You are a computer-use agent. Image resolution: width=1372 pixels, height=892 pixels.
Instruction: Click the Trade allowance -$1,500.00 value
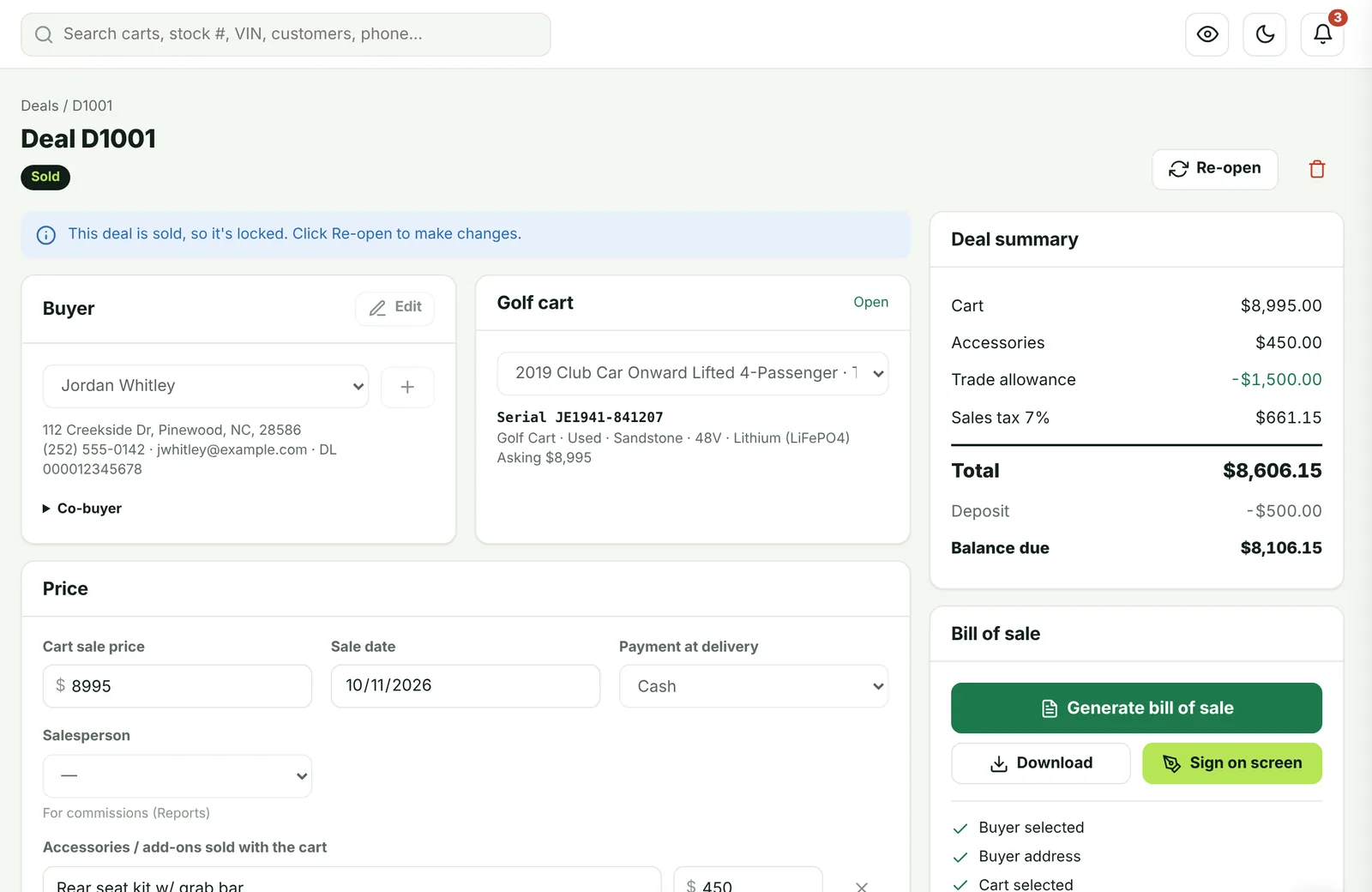pos(1277,380)
